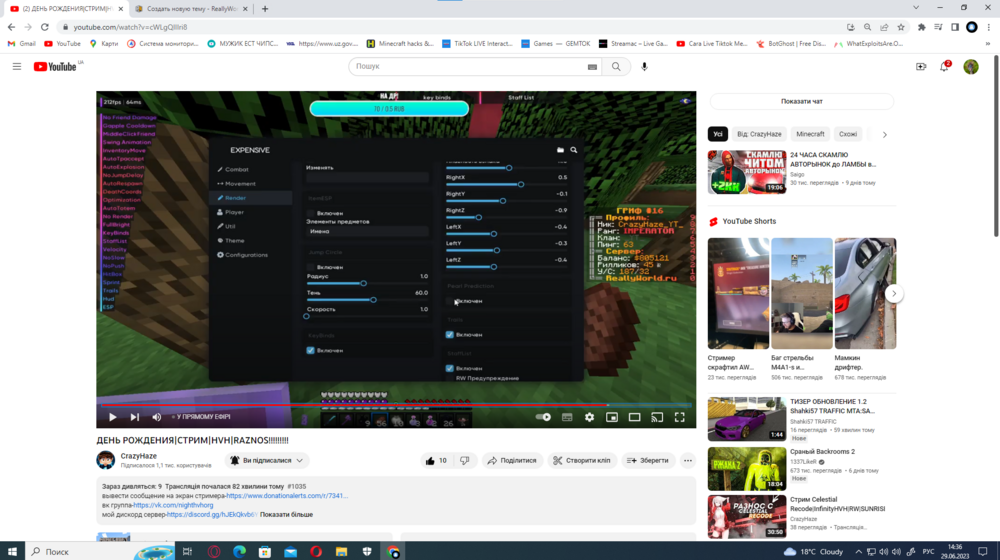Open create video icon
This screenshot has height=560, width=1000.
tap(921, 66)
